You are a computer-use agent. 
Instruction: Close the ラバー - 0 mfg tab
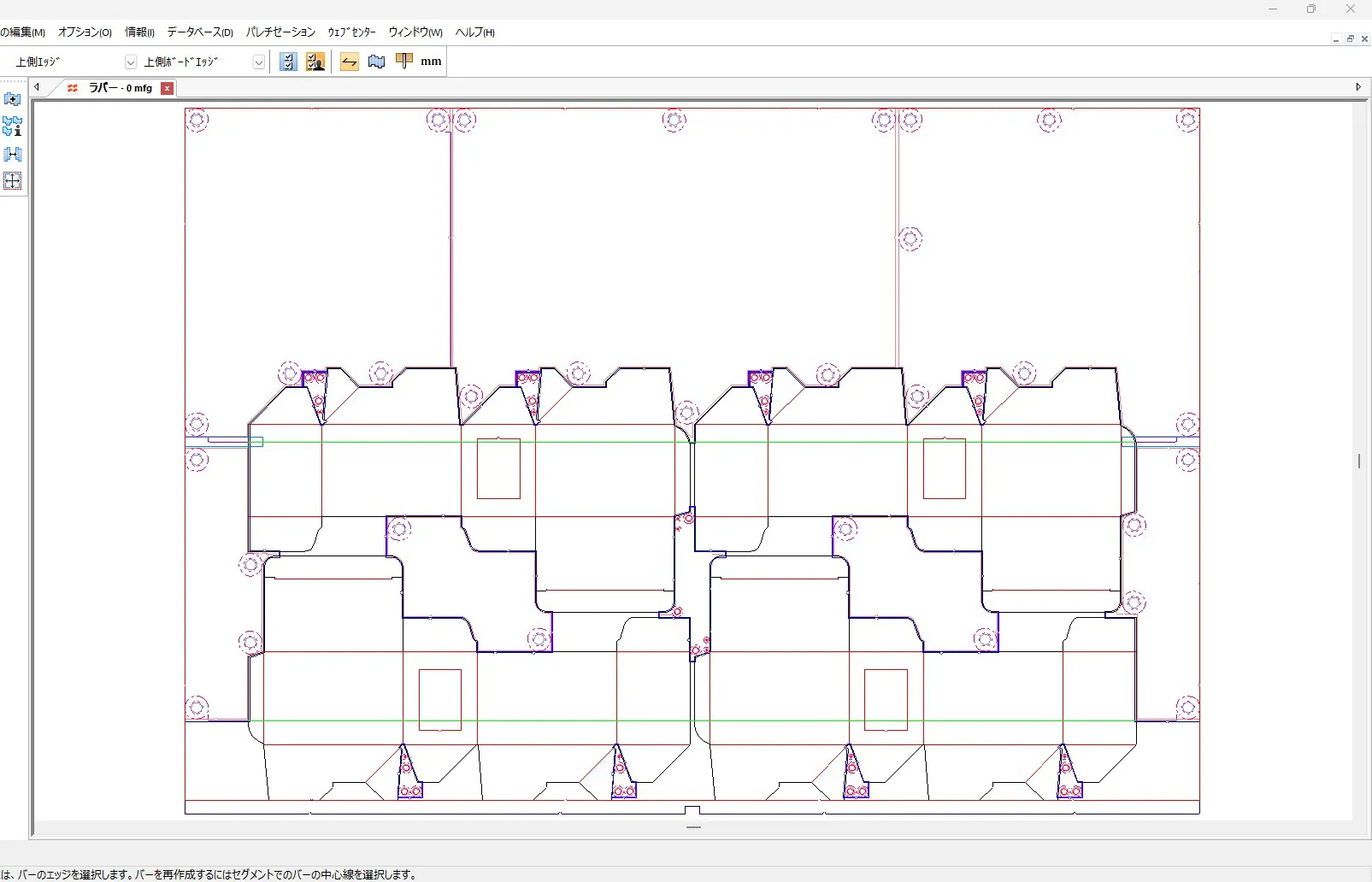pyautogui.click(x=168, y=88)
